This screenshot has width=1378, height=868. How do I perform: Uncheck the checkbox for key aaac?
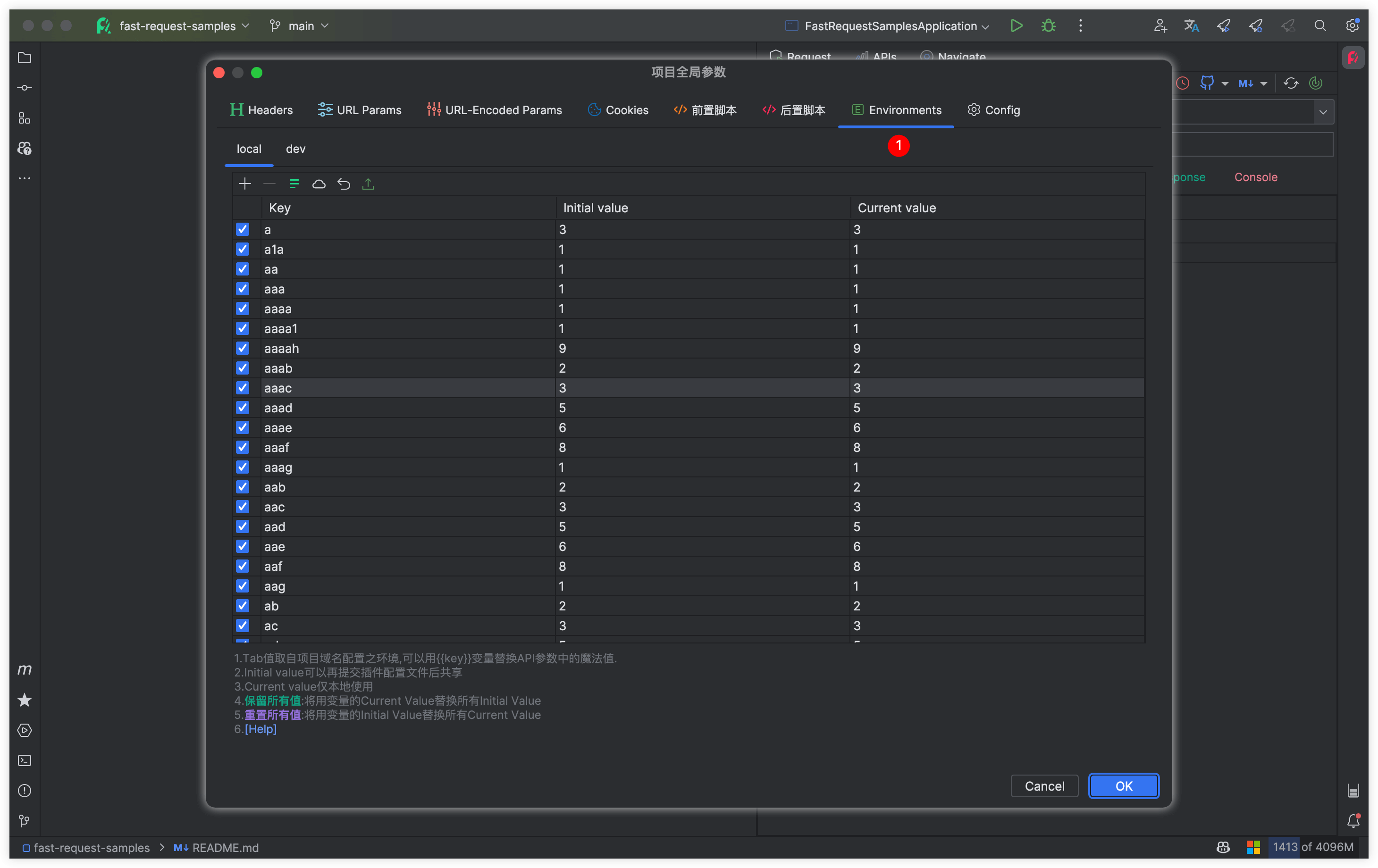[x=243, y=388]
